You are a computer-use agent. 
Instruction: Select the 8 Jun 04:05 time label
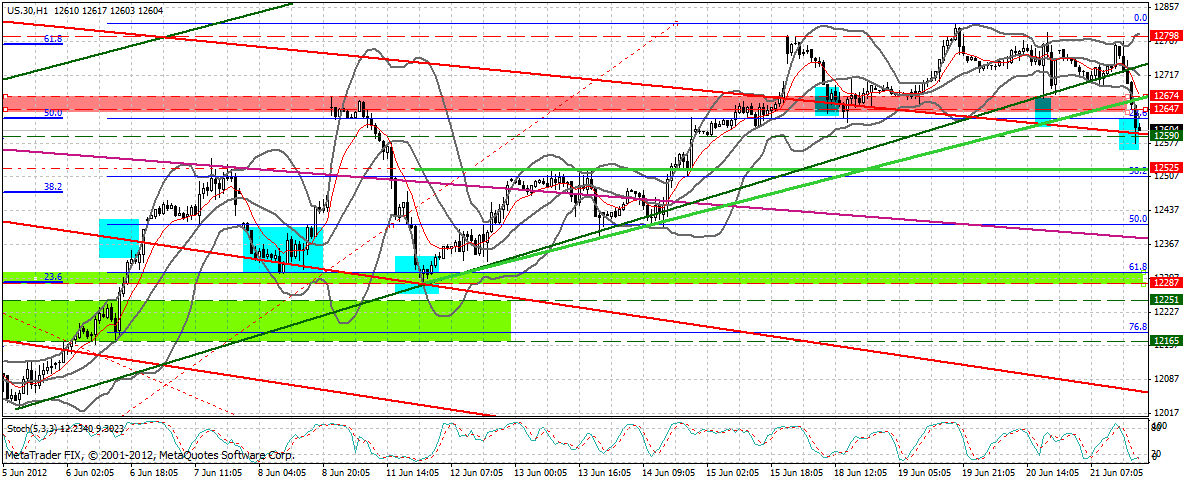[281, 471]
